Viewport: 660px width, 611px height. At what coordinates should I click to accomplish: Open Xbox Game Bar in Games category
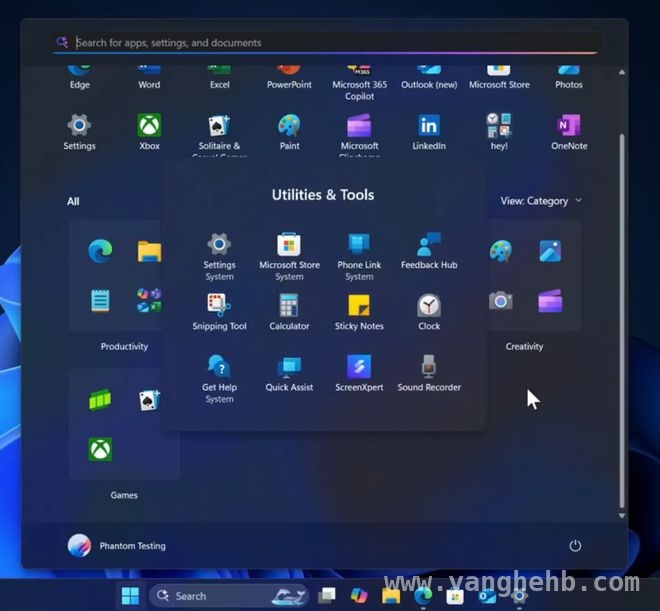[100, 400]
